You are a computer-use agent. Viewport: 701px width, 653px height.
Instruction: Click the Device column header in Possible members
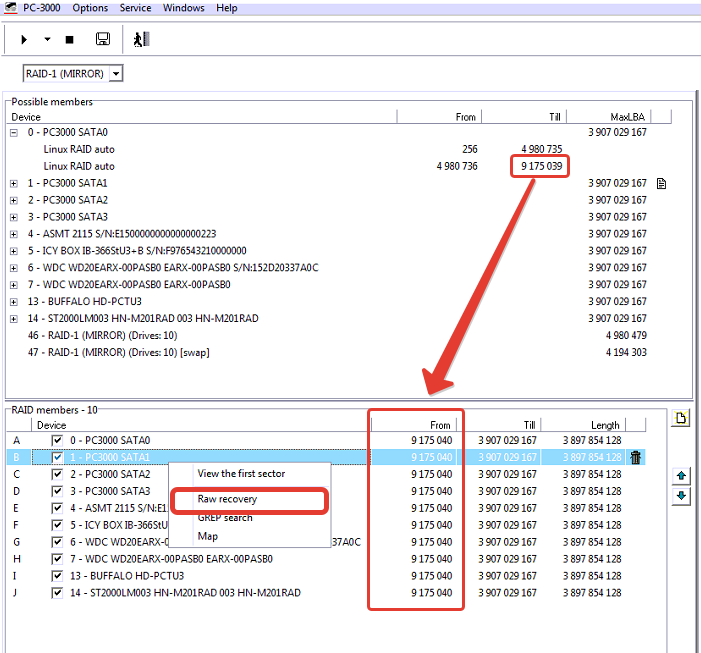[x=201, y=117]
